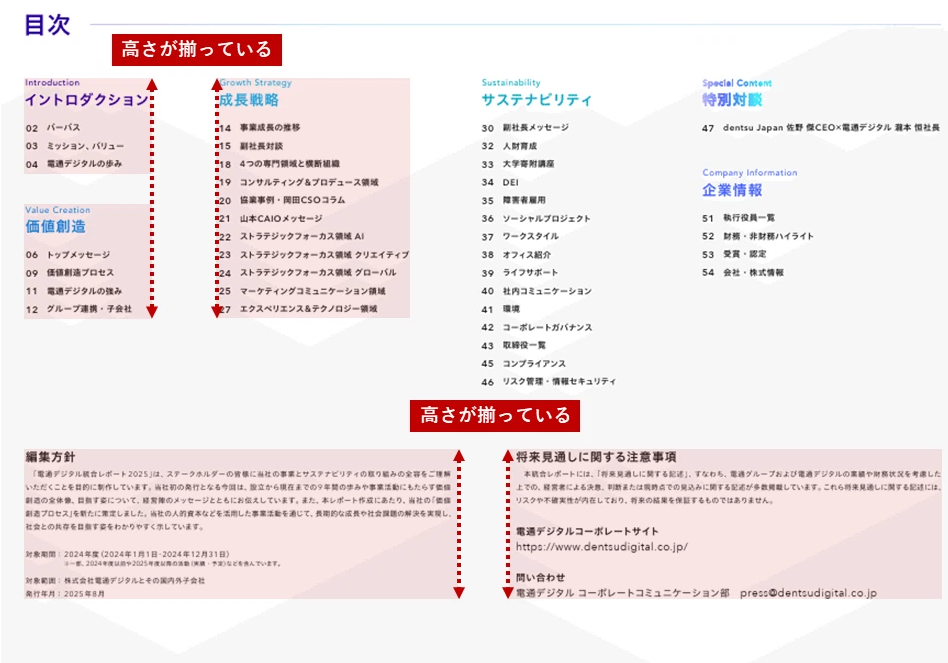Click the 'Introduction' English label
The image size is (948, 663).
[52, 83]
